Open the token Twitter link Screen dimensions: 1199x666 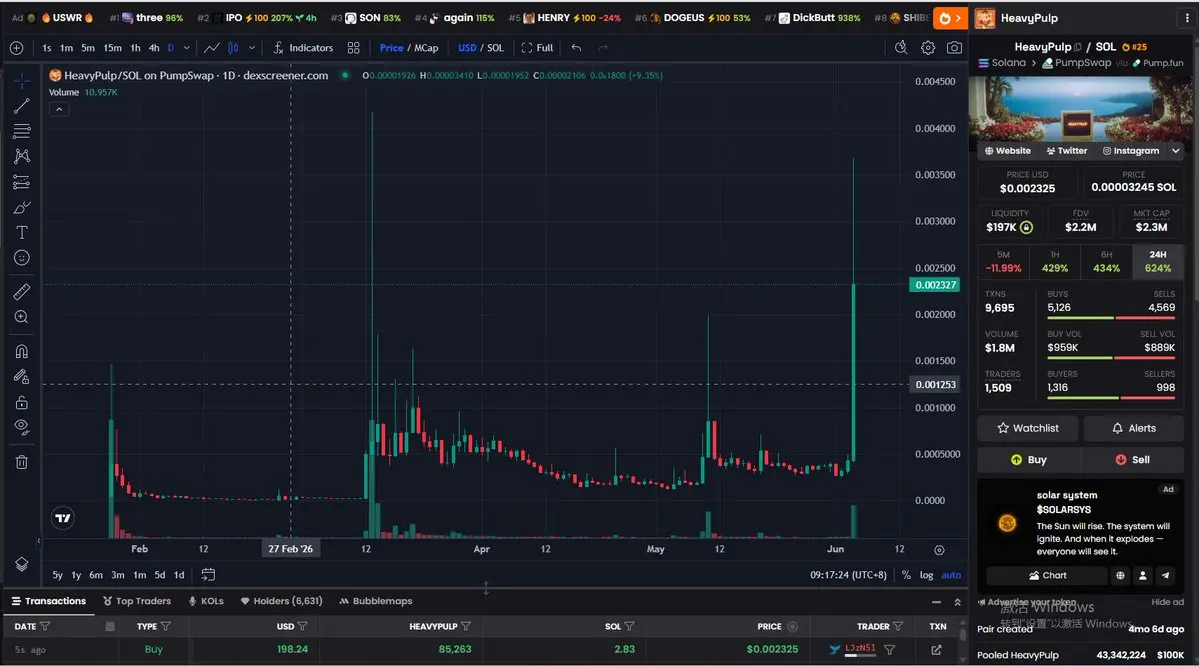(1067, 151)
